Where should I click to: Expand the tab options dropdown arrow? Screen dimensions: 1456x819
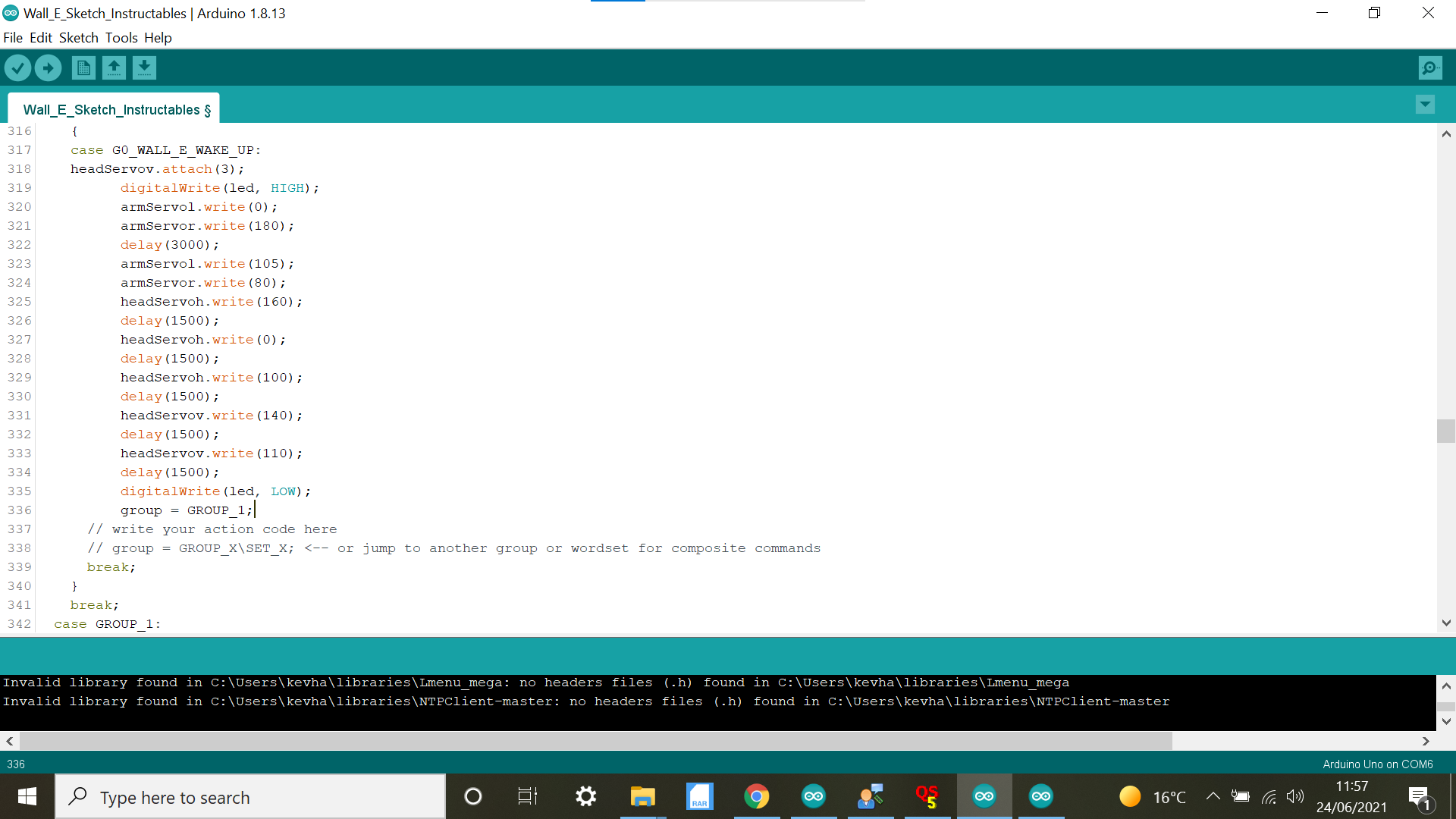coord(1425,105)
